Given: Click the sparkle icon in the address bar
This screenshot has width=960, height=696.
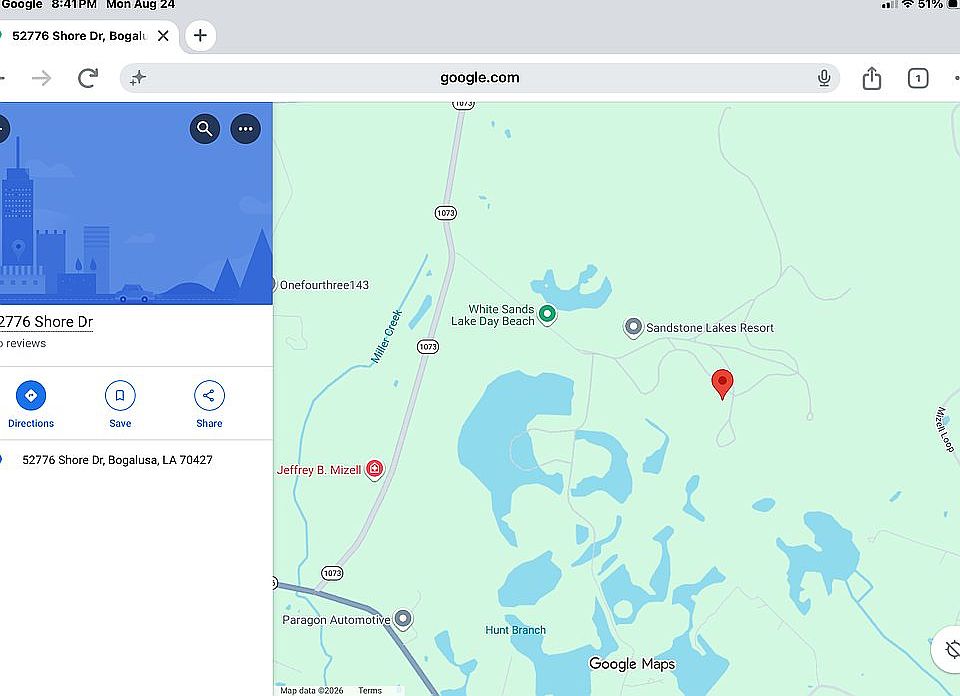Looking at the screenshot, I should [x=138, y=78].
